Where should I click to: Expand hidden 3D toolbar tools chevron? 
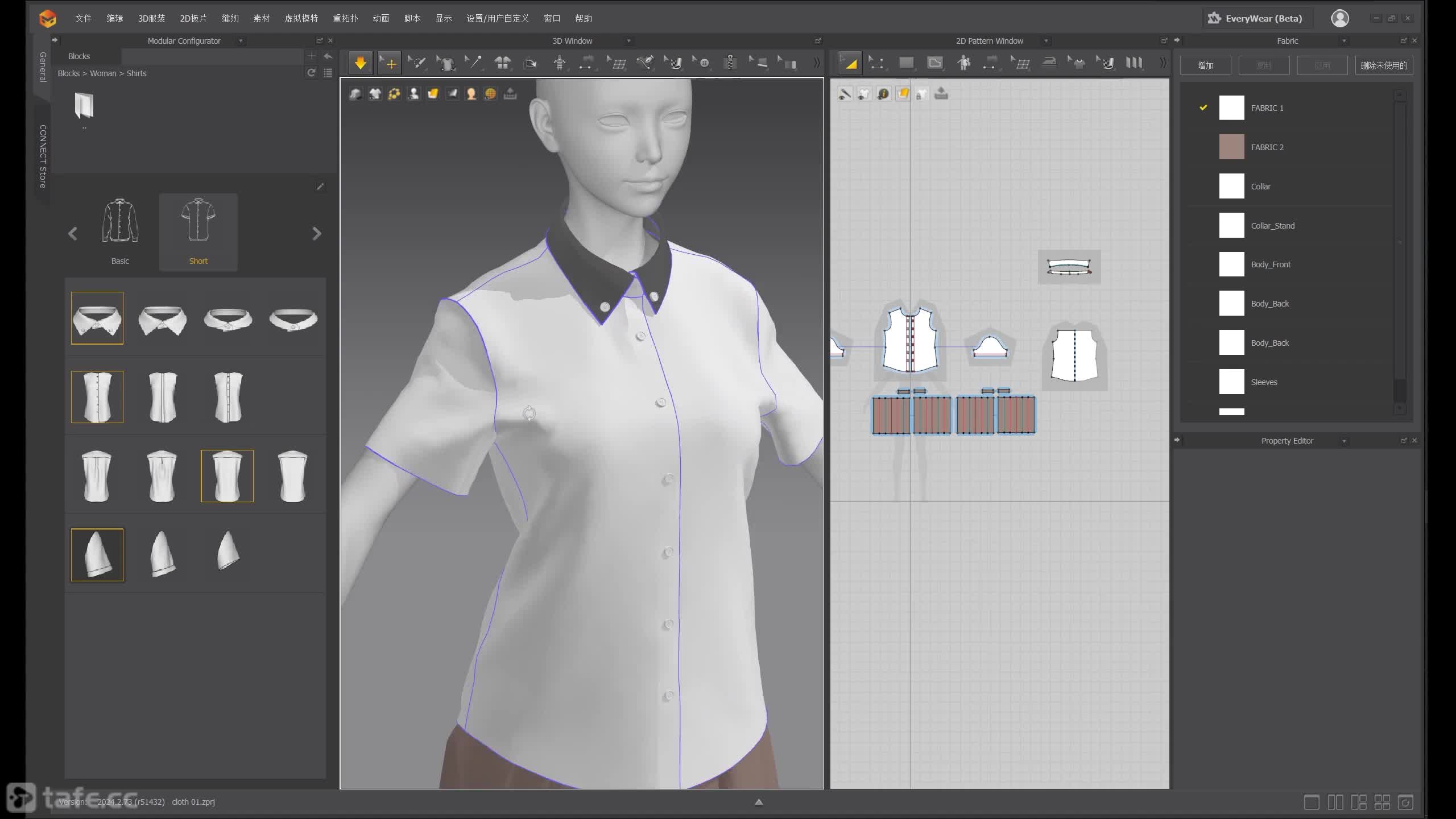tap(817, 63)
